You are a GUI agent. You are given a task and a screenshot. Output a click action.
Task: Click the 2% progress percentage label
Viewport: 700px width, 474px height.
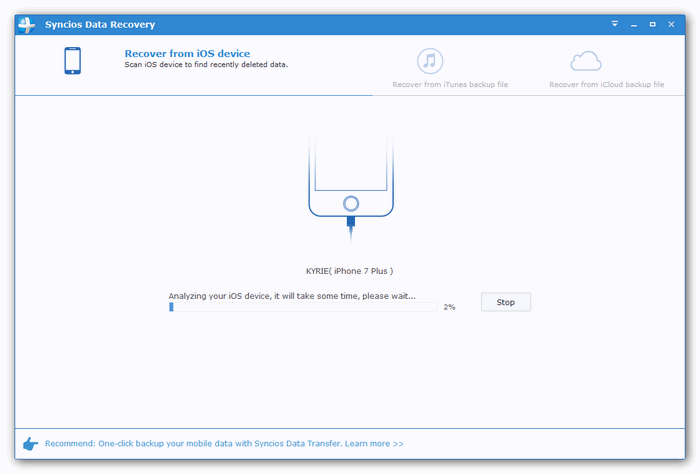449,307
